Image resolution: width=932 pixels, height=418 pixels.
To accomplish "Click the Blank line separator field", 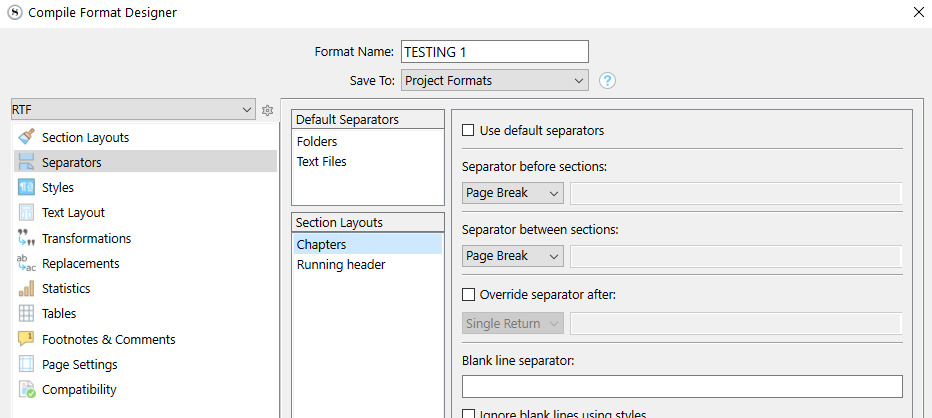I will [682, 386].
